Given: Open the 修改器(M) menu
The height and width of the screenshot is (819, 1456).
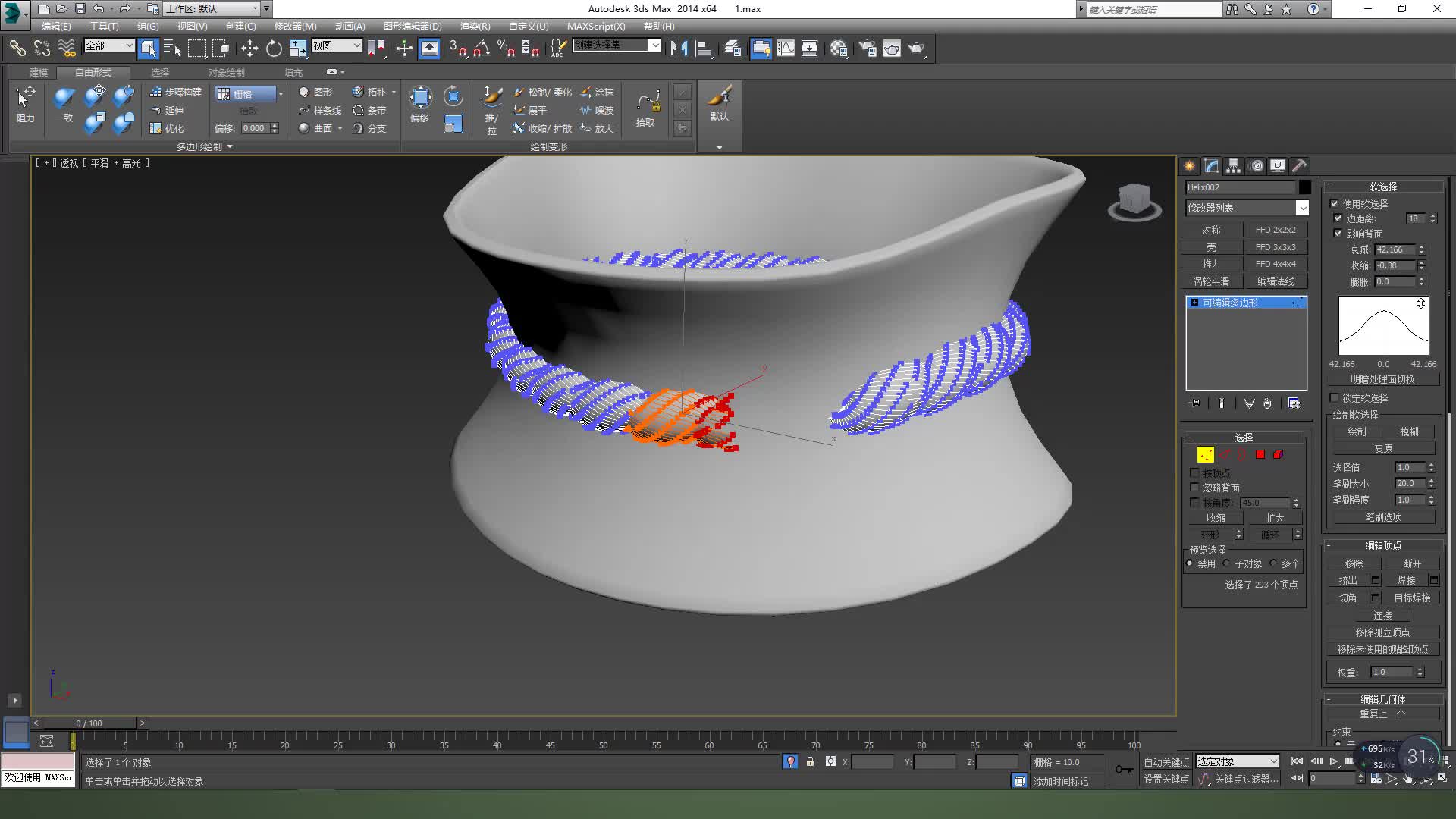Looking at the screenshot, I should coord(295,26).
